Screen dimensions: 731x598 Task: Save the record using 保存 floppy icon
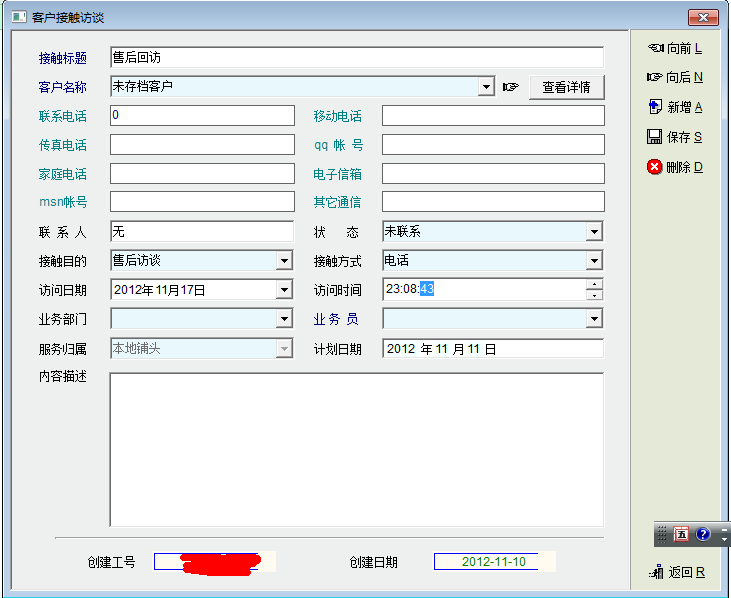click(x=655, y=137)
